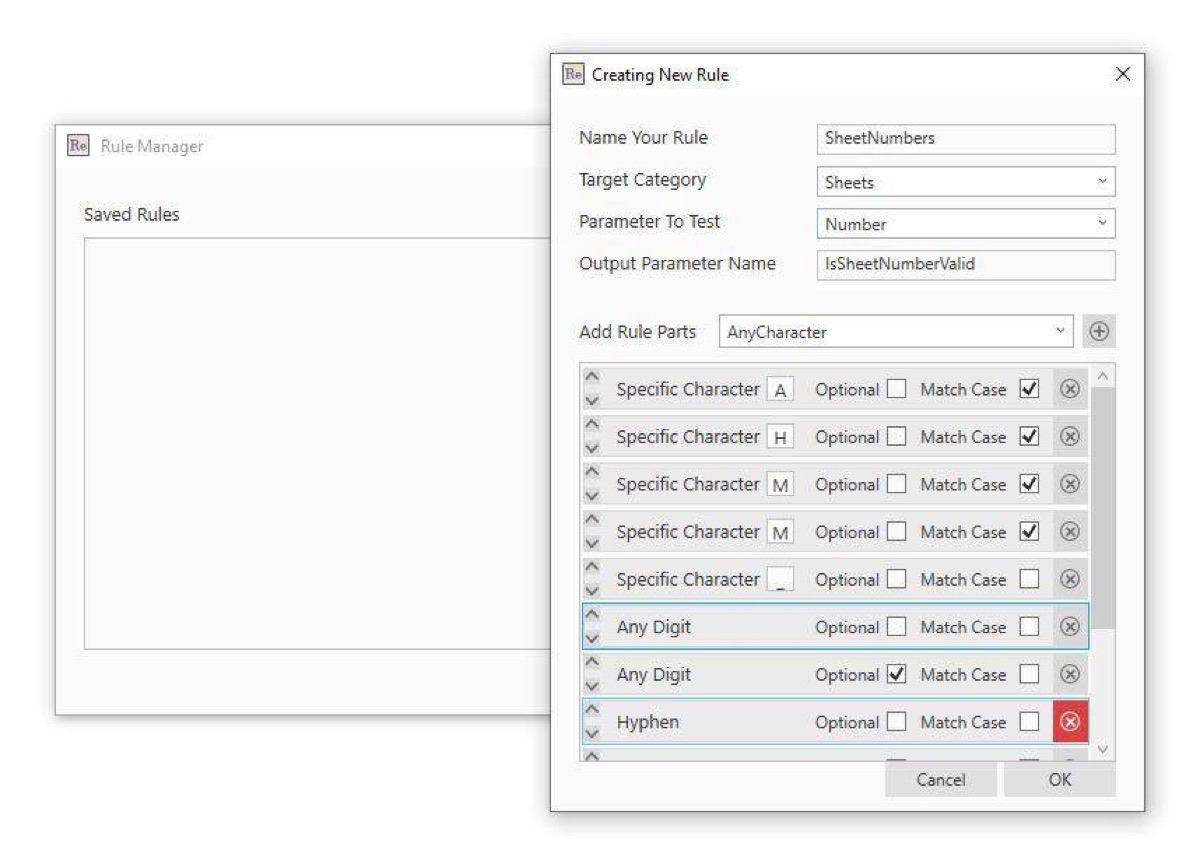Click the Add Rule Parts label
The height and width of the screenshot is (865, 1200).
coord(638,332)
